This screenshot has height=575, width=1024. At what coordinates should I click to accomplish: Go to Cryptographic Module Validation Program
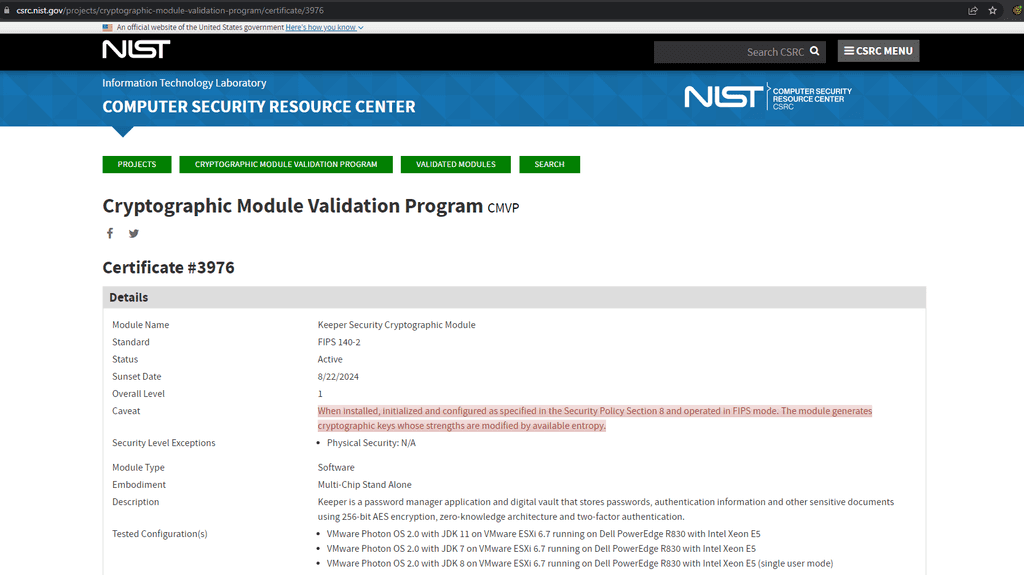pyautogui.click(x=286, y=164)
